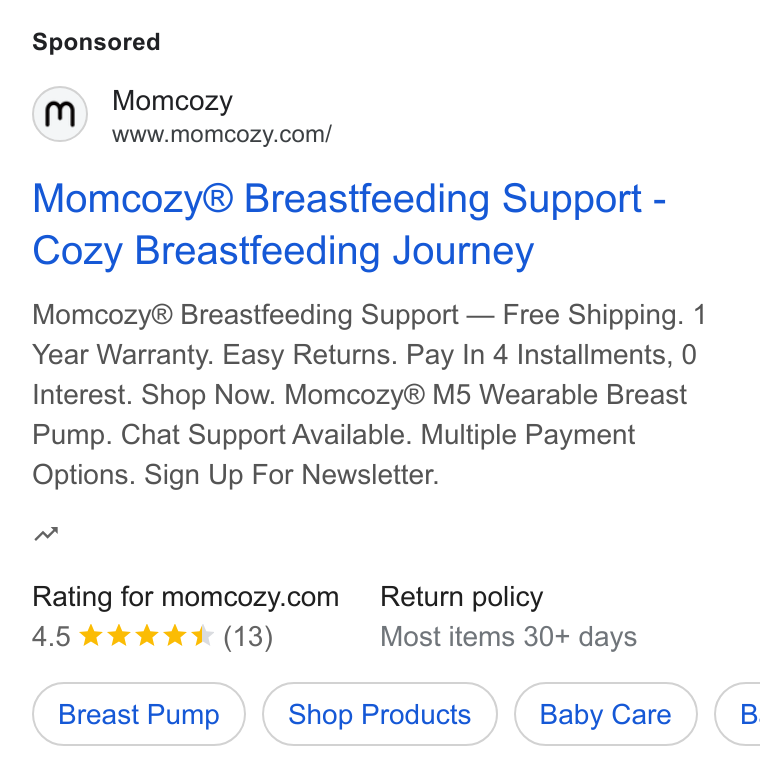The width and height of the screenshot is (760, 778).
Task: Open the Momcozy Breastfeeding Support headline link
Action: (349, 225)
